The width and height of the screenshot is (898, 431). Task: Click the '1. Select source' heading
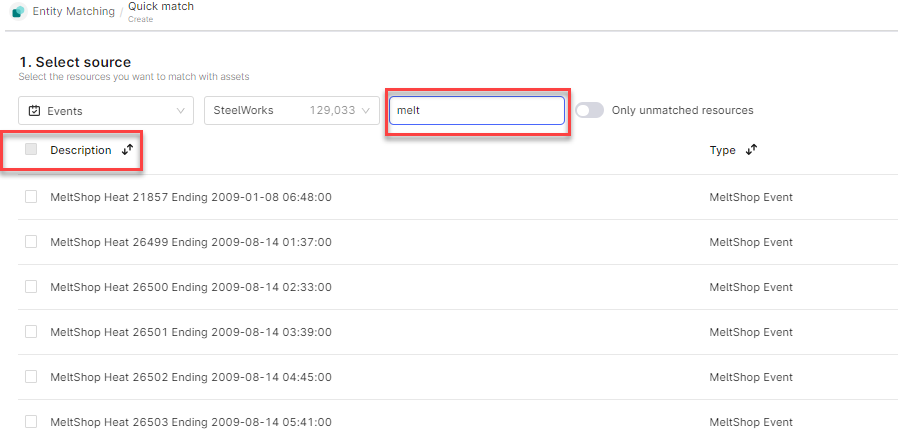pyautogui.click(x=75, y=62)
